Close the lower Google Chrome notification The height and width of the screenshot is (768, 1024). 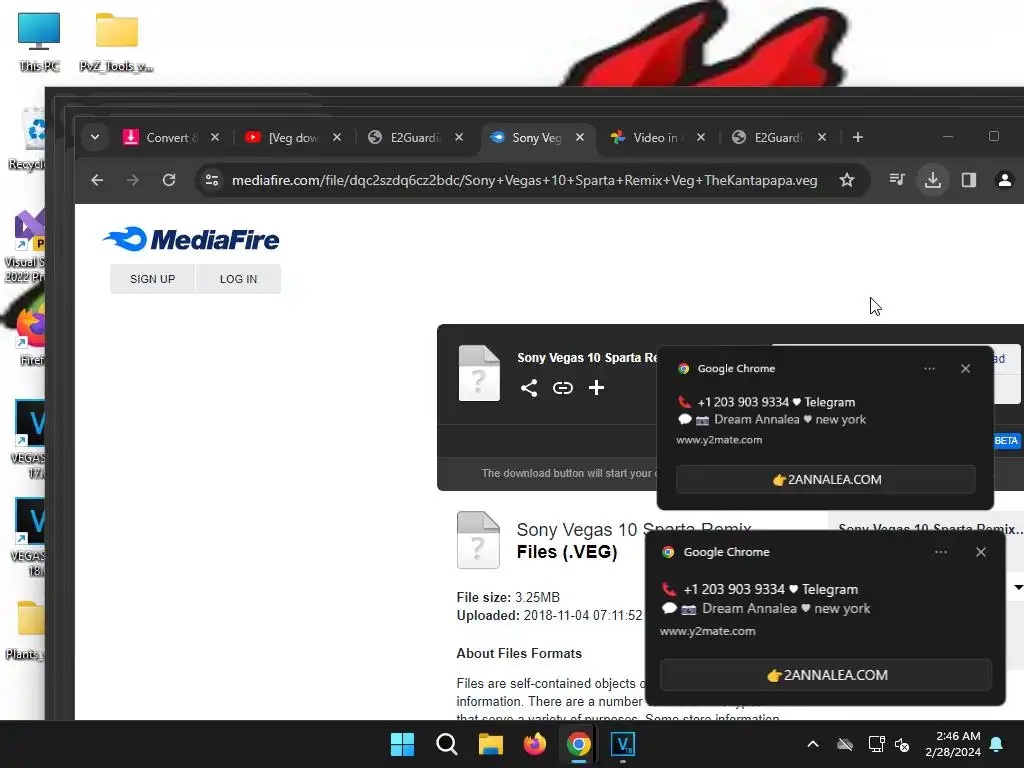(x=980, y=552)
